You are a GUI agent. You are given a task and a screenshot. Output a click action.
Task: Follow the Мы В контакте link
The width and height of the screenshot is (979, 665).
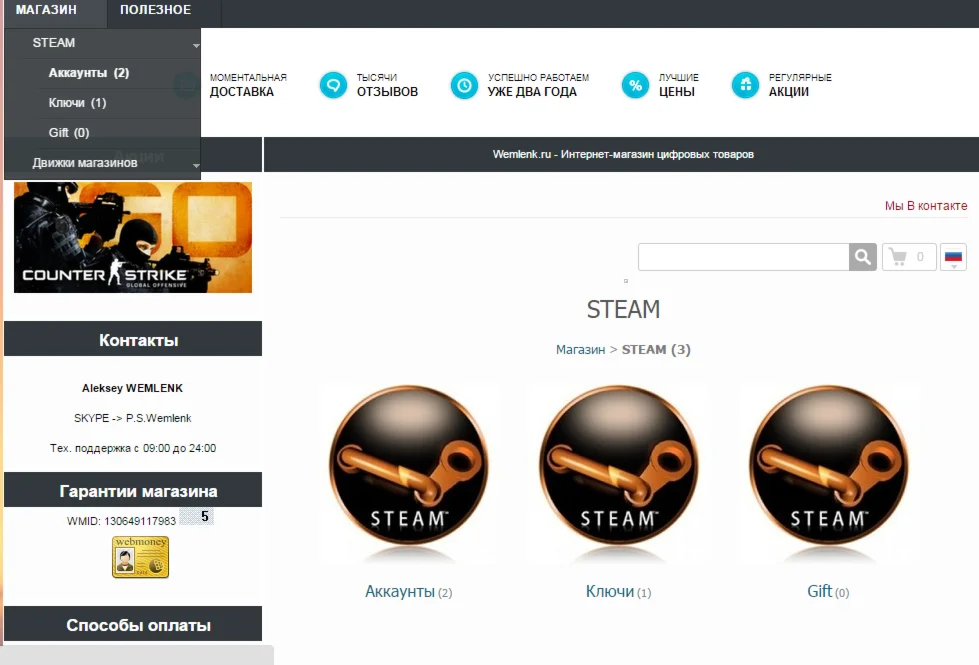926,206
